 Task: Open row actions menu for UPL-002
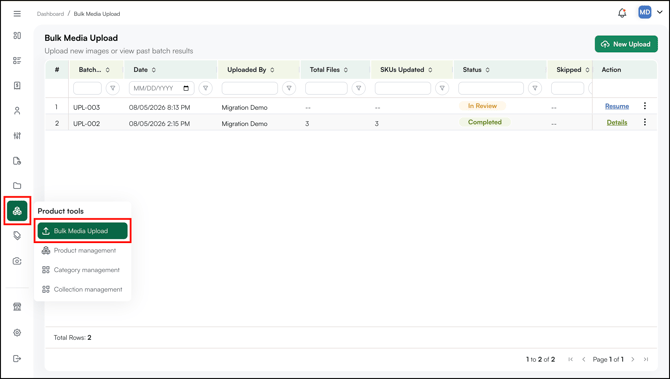pyautogui.click(x=645, y=122)
